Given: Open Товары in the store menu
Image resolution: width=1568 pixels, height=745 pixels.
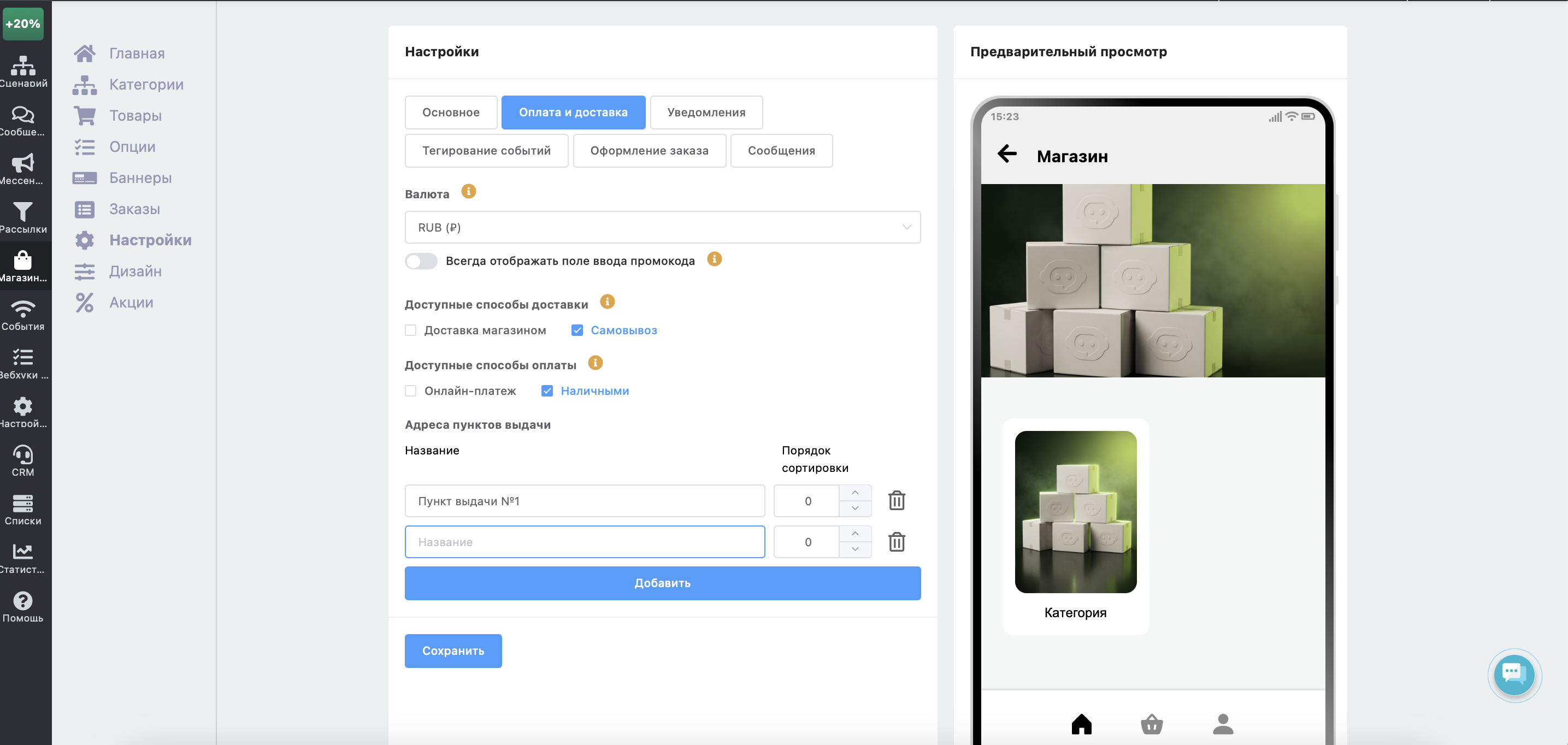Looking at the screenshot, I should (x=117, y=116).
